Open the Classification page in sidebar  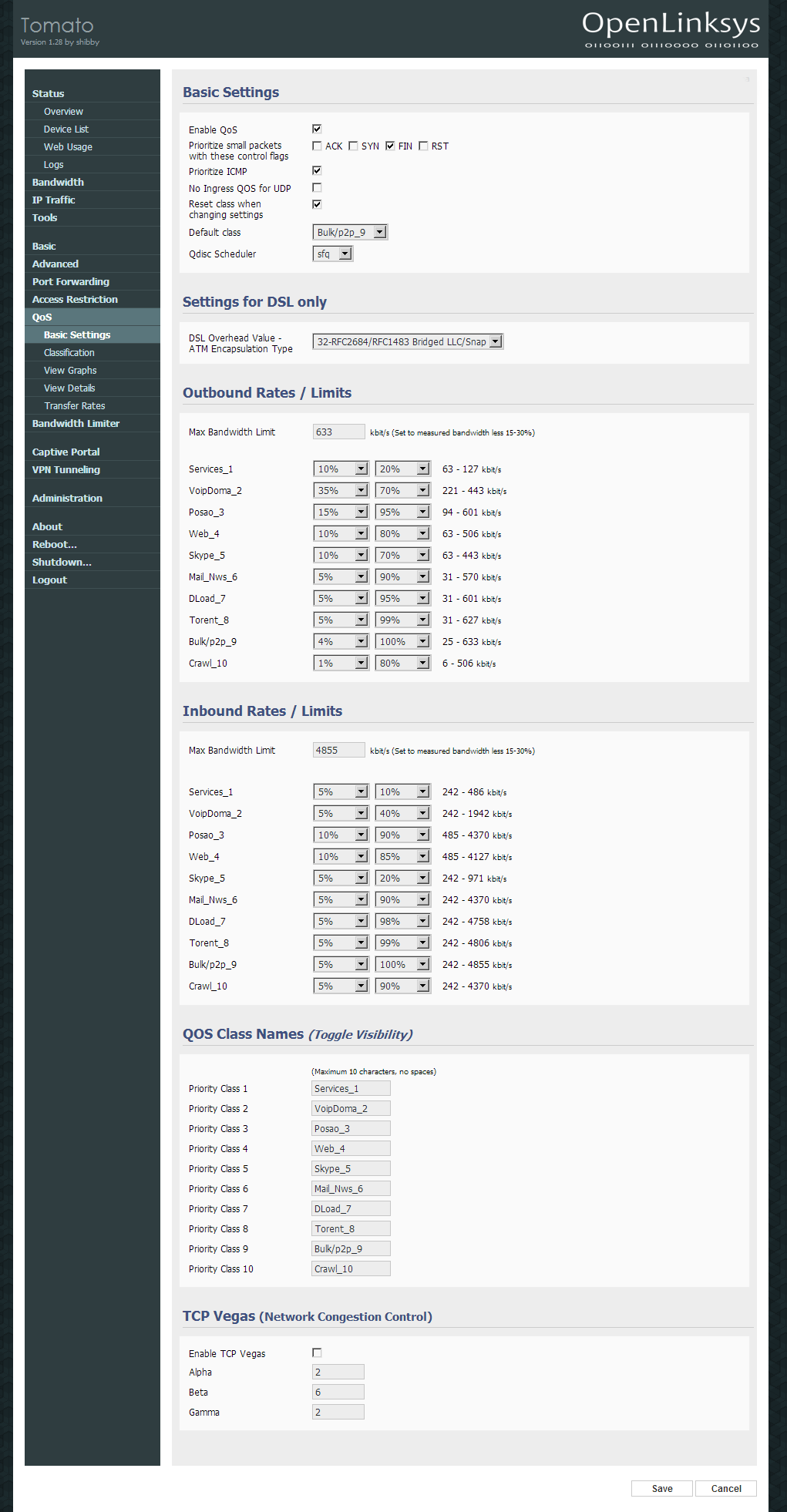coord(69,352)
